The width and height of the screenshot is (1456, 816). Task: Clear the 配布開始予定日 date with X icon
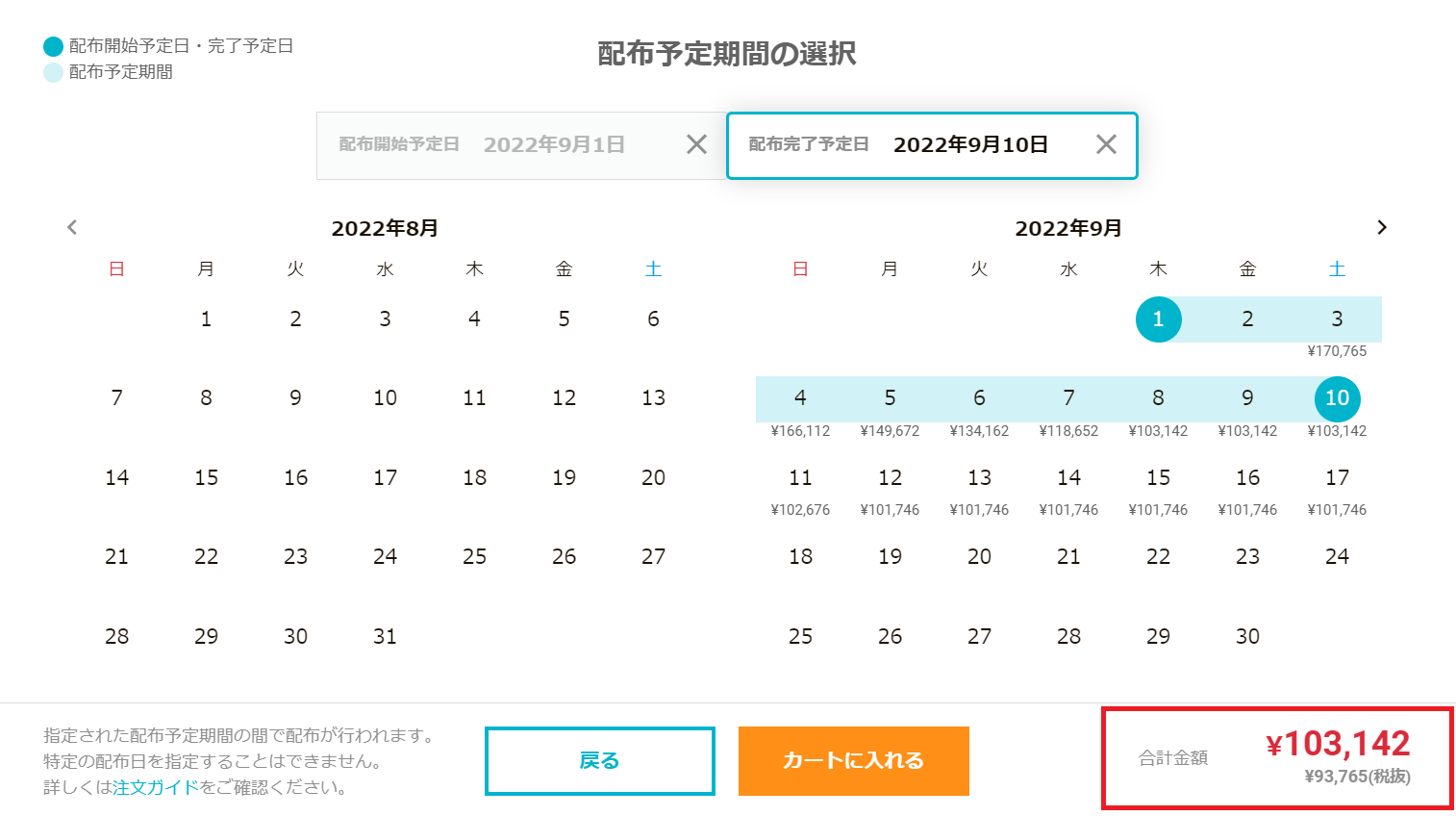click(697, 144)
